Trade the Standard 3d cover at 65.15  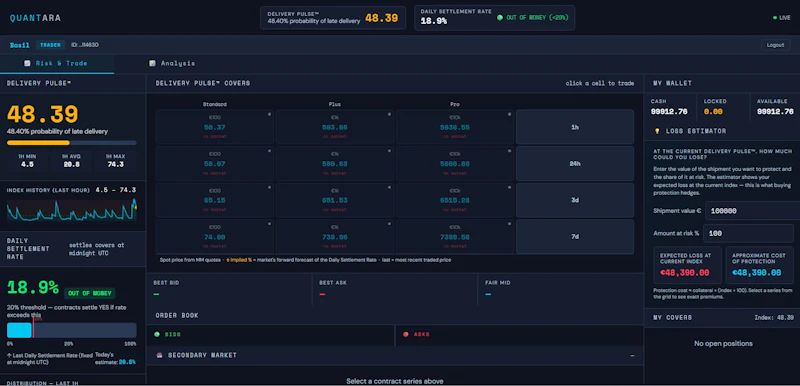[215, 200]
